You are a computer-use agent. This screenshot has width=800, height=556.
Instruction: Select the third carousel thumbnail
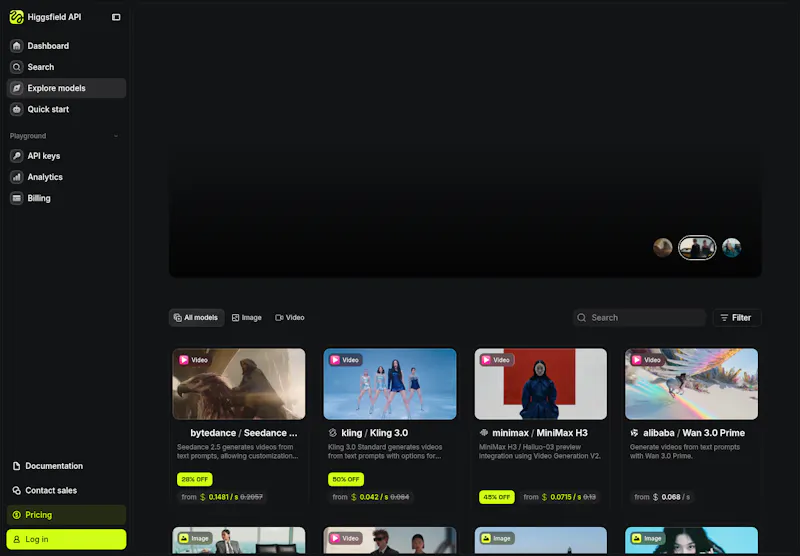coord(731,248)
